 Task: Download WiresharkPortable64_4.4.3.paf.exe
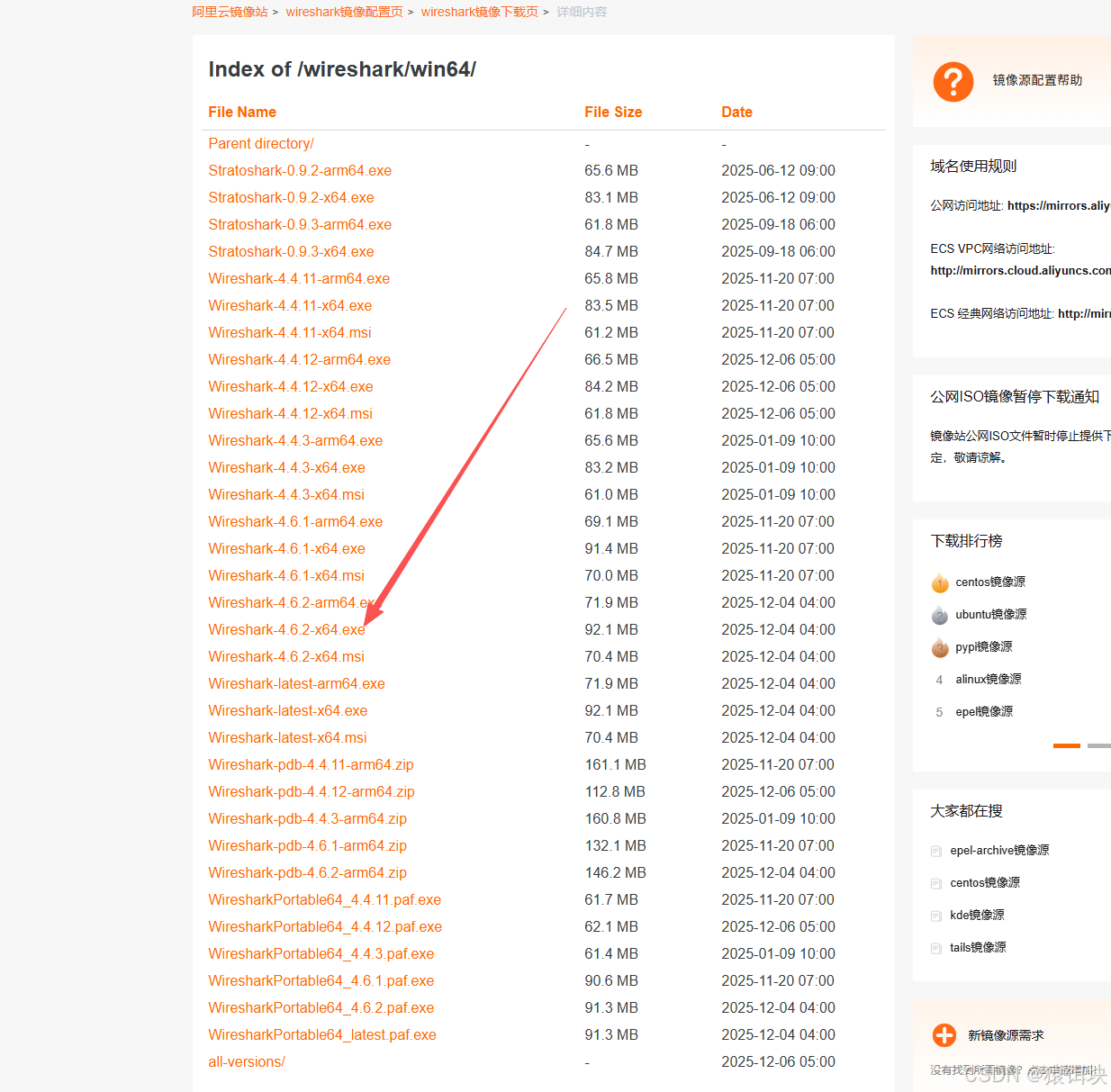coord(321,953)
